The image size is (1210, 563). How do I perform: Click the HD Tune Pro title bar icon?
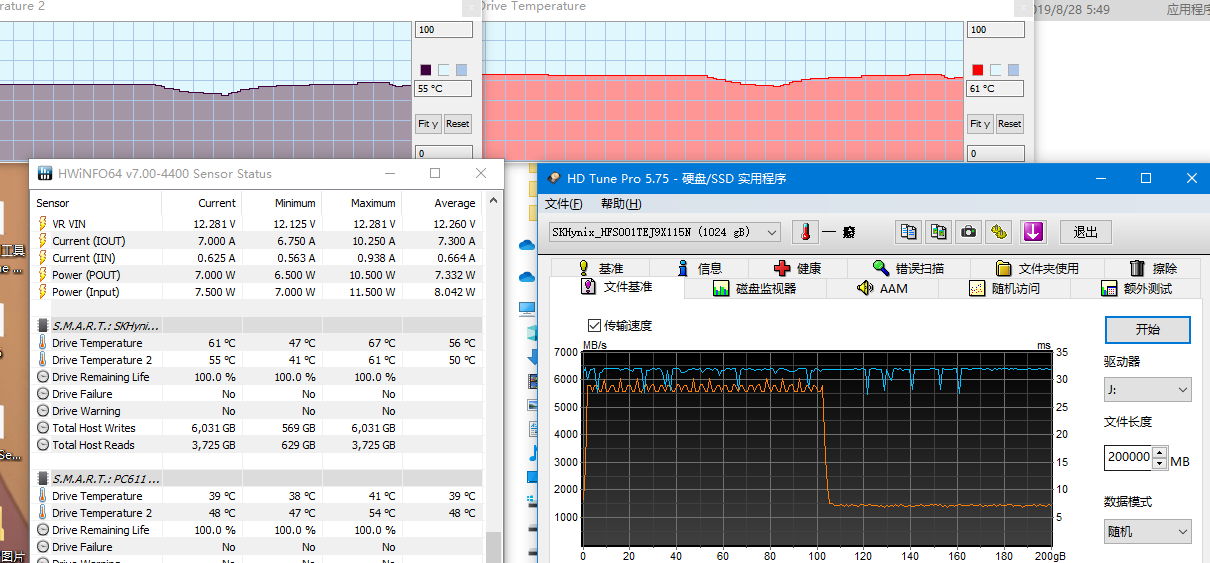[553, 179]
